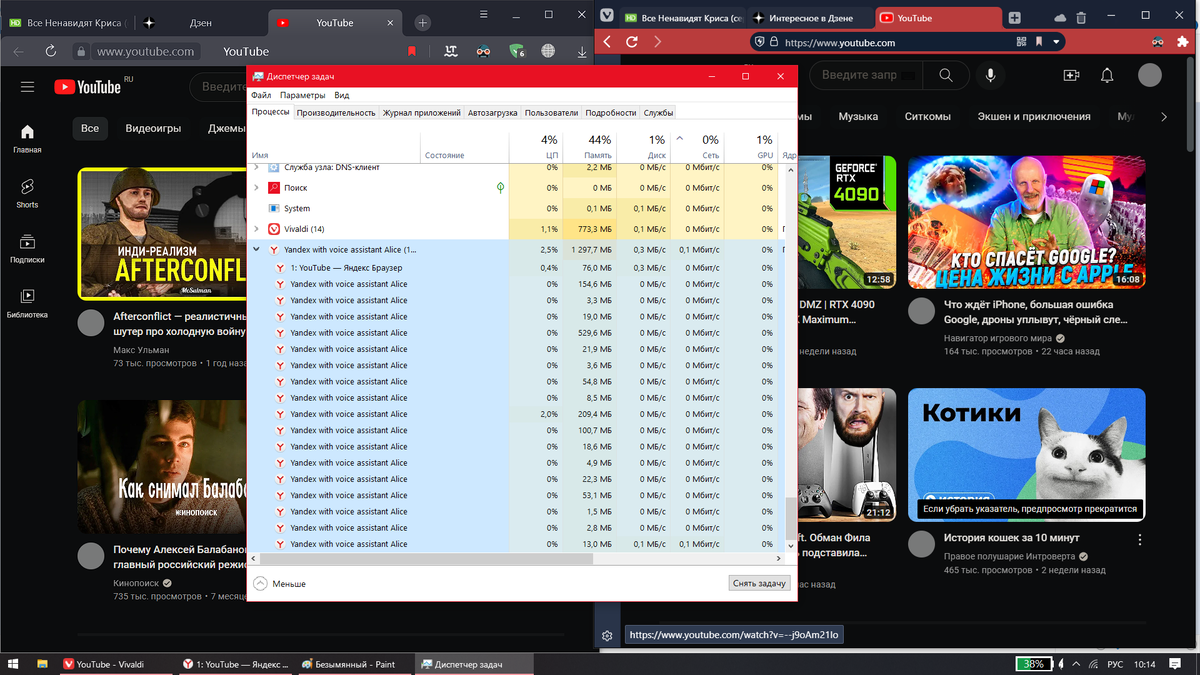Collapse Task Manager details with Меньше

[x=280, y=583]
